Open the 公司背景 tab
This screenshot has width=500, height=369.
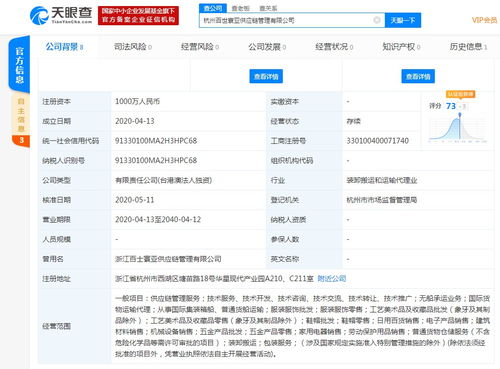[64, 47]
